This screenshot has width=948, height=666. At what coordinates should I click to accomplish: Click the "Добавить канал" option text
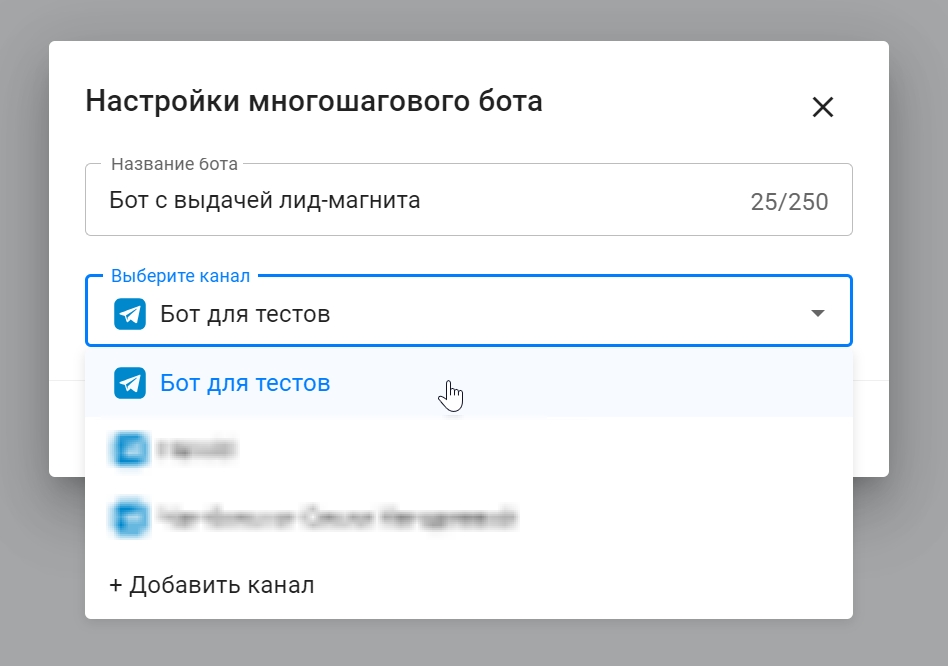(x=222, y=585)
